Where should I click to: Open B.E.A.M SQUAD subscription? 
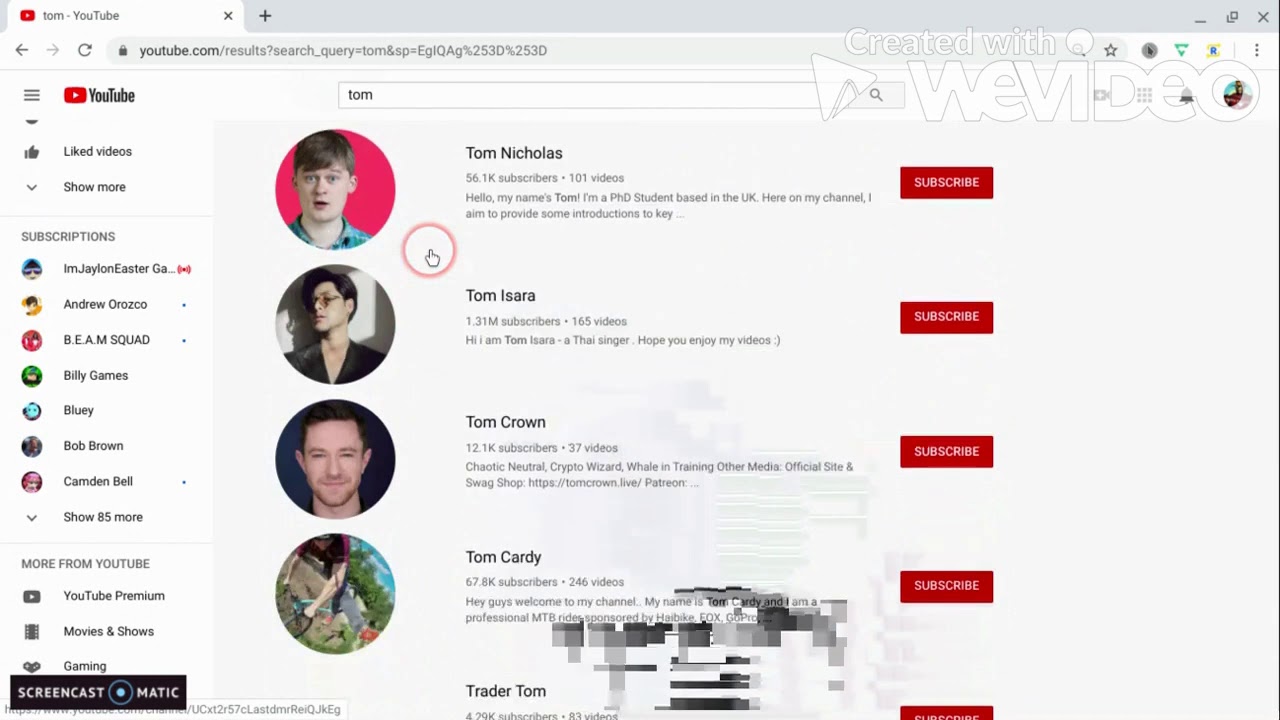tap(106, 340)
